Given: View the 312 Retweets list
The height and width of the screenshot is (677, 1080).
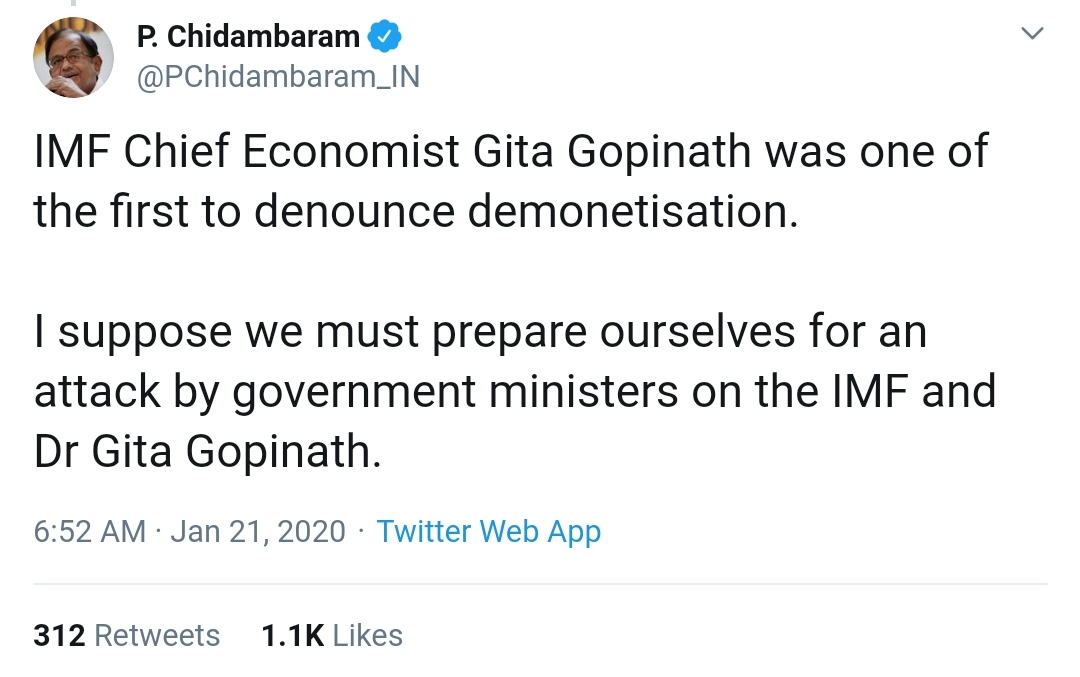Looking at the screenshot, I should [x=126, y=635].
